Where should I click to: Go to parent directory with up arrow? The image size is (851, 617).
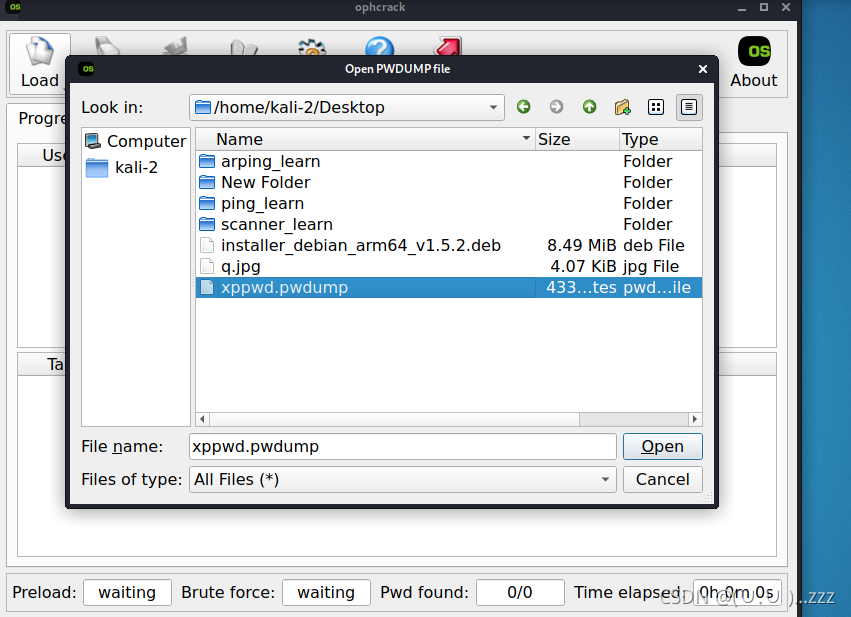tap(589, 107)
